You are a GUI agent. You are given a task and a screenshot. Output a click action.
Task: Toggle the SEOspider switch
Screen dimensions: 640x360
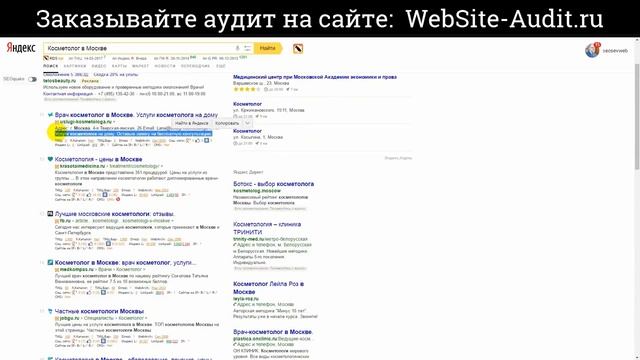coord(32,79)
